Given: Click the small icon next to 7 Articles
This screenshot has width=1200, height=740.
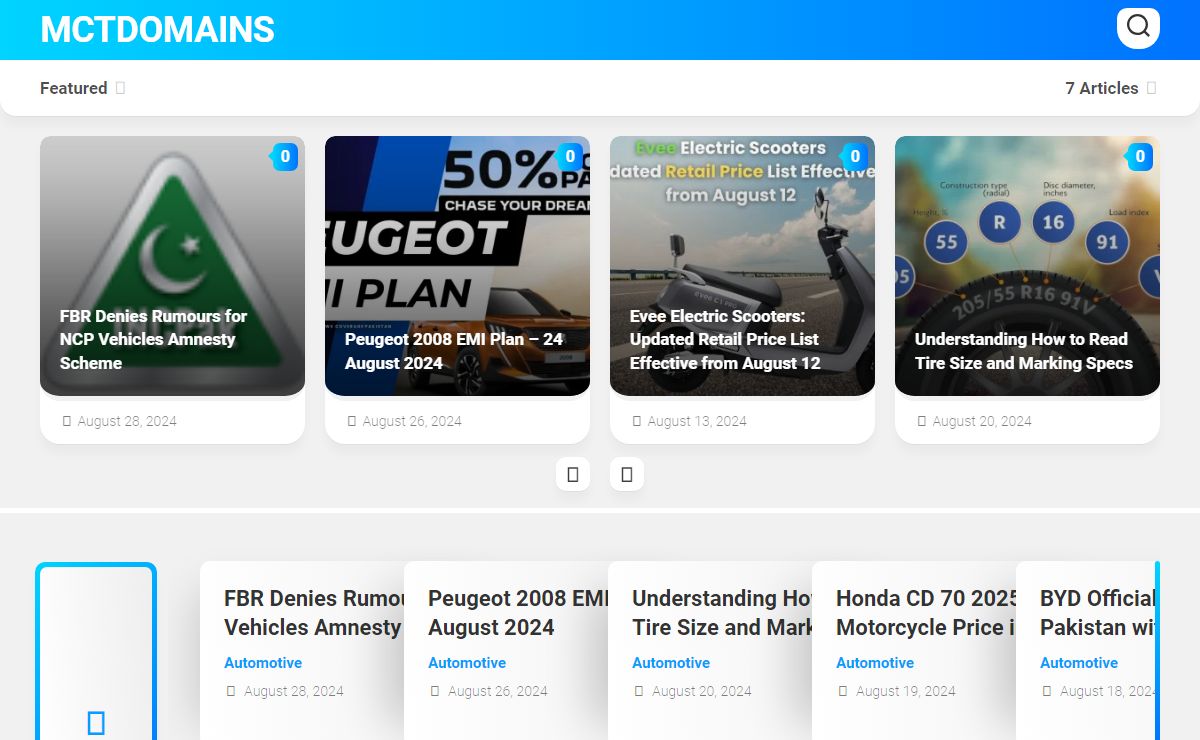Looking at the screenshot, I should point(1151,88).
